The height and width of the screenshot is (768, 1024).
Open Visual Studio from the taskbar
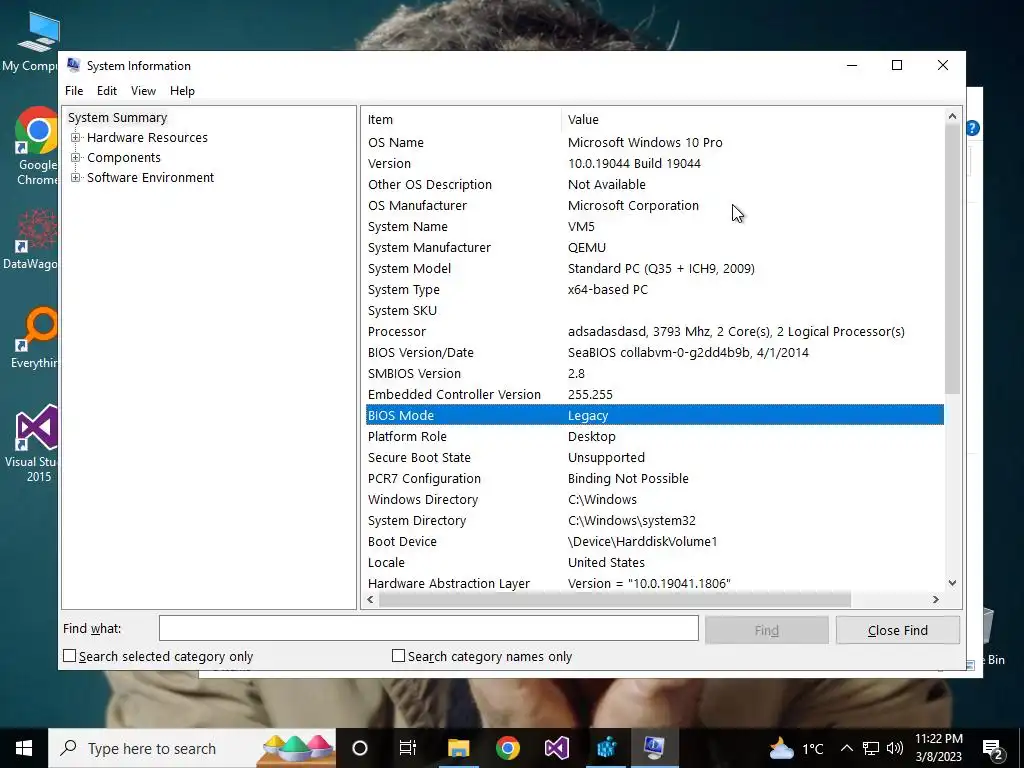(556, 748)
